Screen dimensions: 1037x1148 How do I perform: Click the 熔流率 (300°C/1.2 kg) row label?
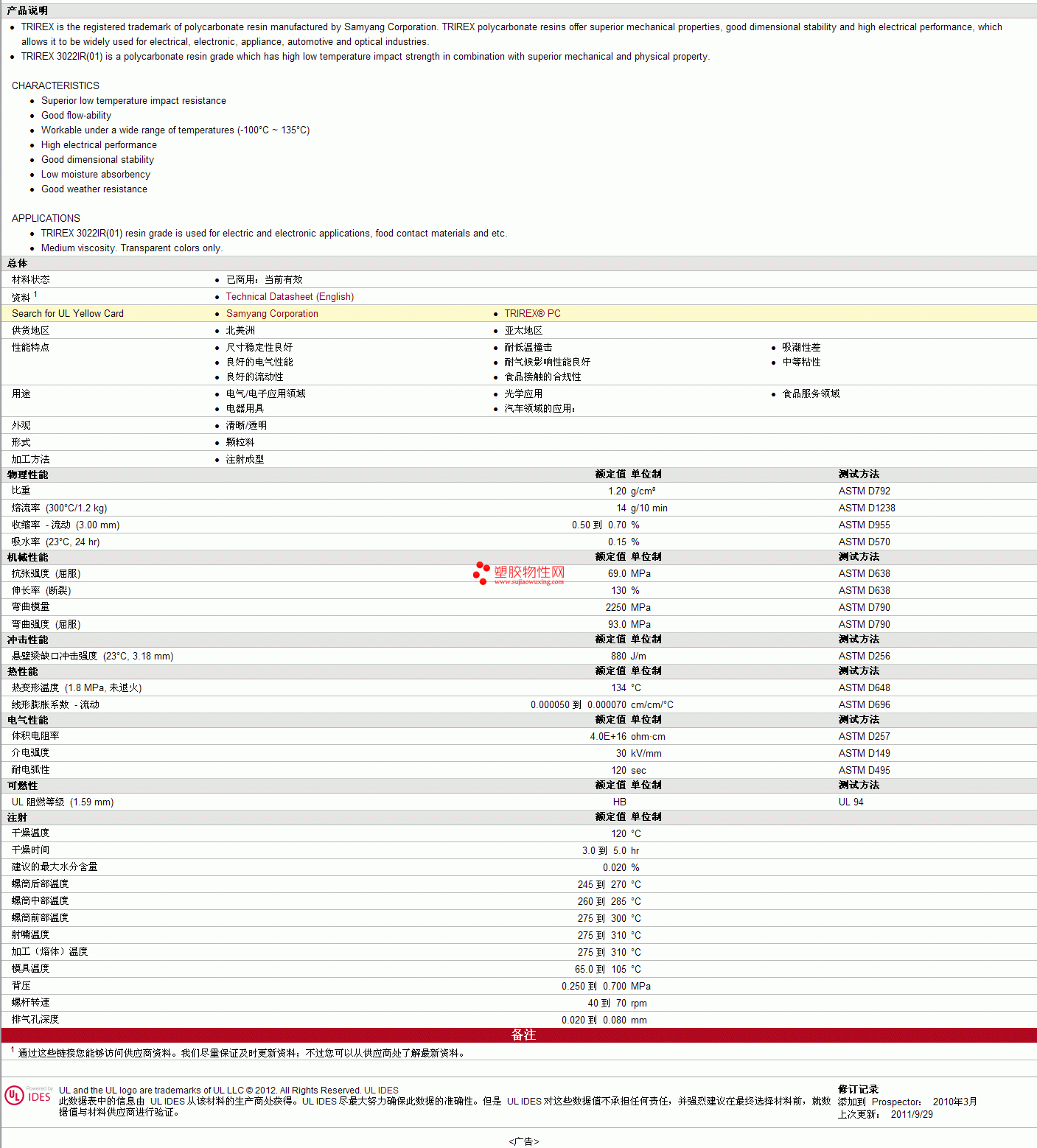(x=59, y=508)
